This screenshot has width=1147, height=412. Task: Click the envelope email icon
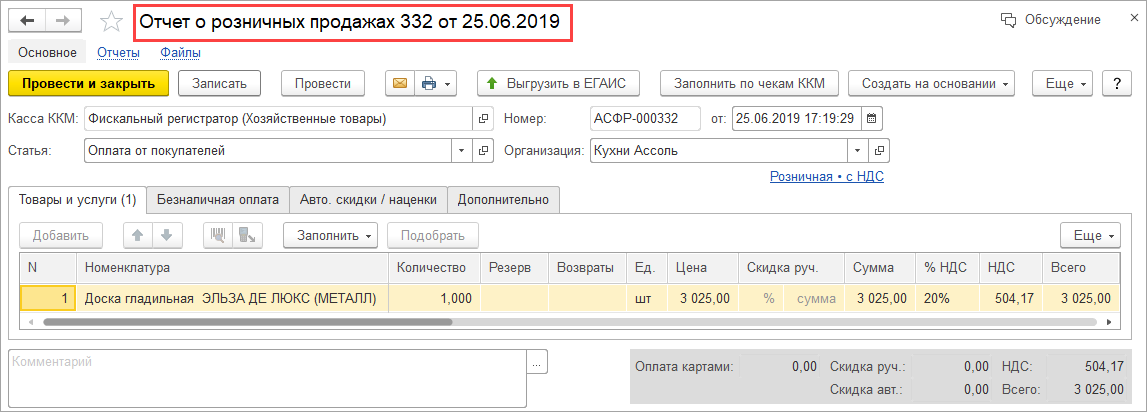click(400, 83)
